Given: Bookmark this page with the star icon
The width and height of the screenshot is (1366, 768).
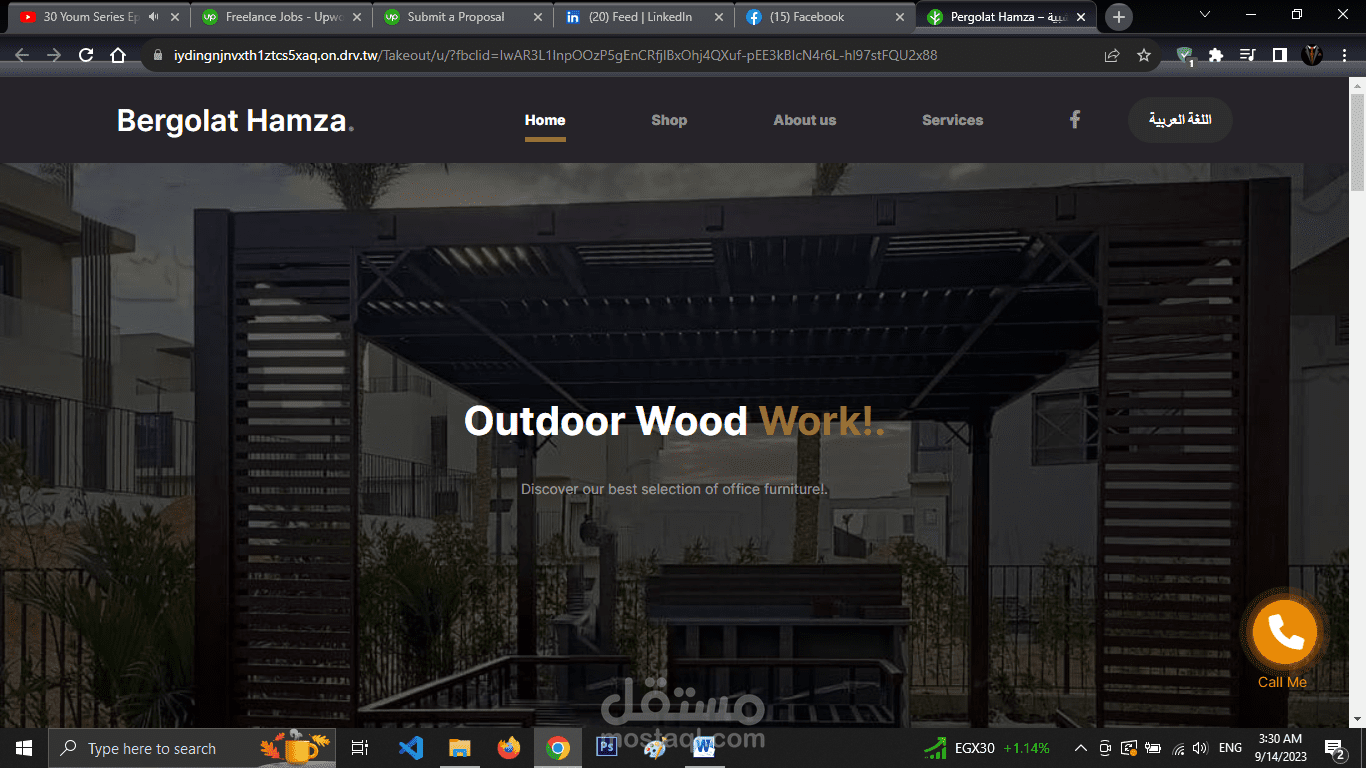Looking at the screenshot, I should pos(1144,56).
